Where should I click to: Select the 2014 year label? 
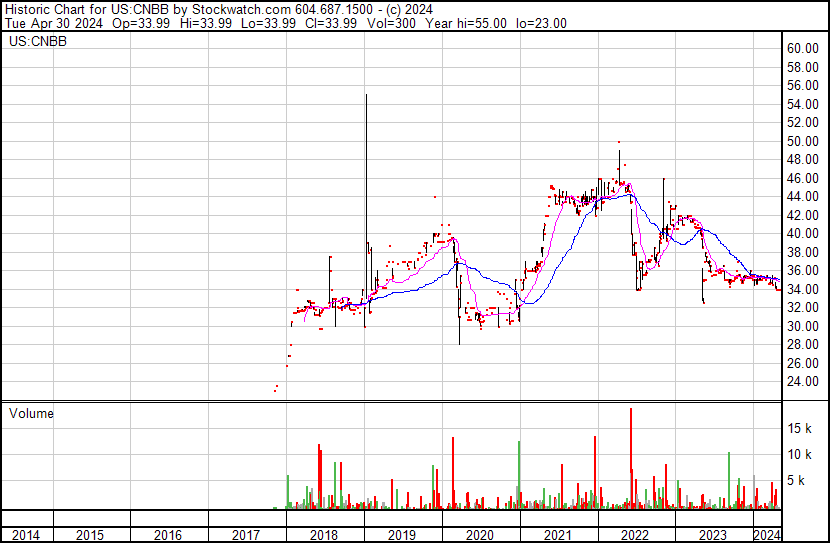pos(25,535)
